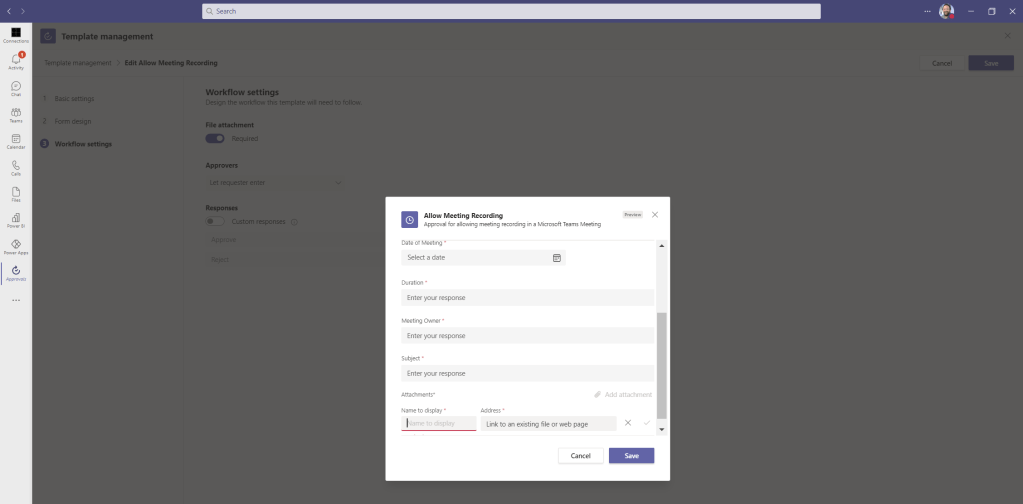Go to the Basic settings step
Viewport: 1023px width, 504px height.
[74, 99]
